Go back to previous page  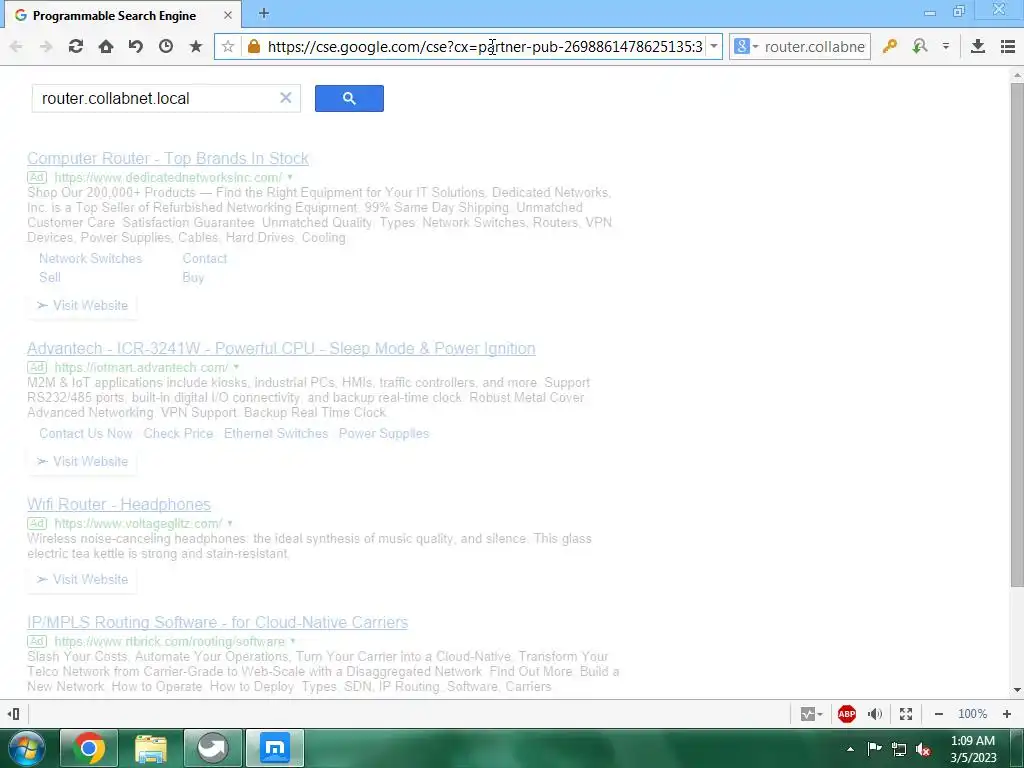[x=16, y=46]
